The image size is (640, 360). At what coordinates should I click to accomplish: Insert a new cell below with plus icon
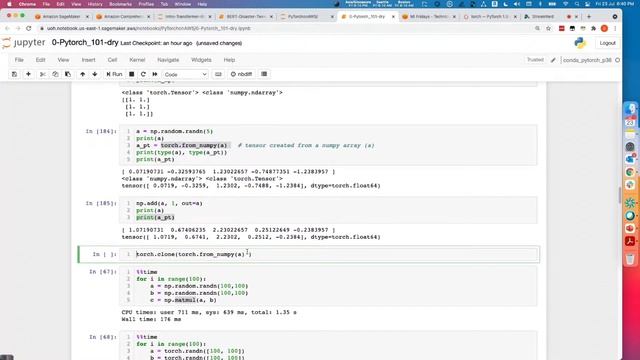point(28,74)
